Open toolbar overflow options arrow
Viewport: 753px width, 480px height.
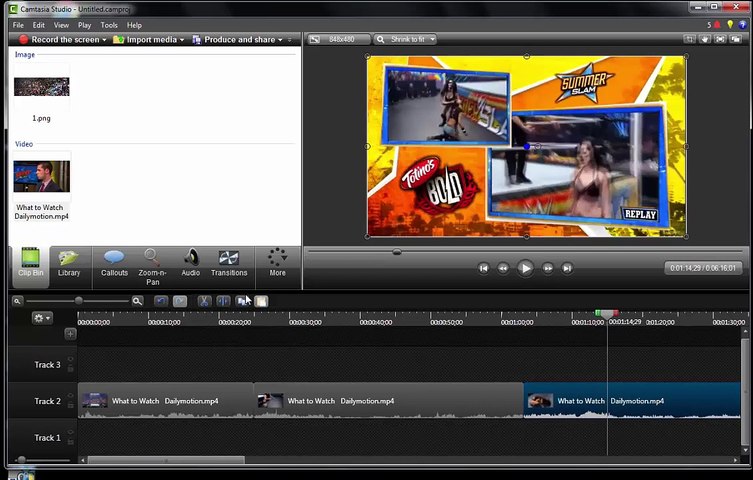pyautogui.click(x=290, y=40)
